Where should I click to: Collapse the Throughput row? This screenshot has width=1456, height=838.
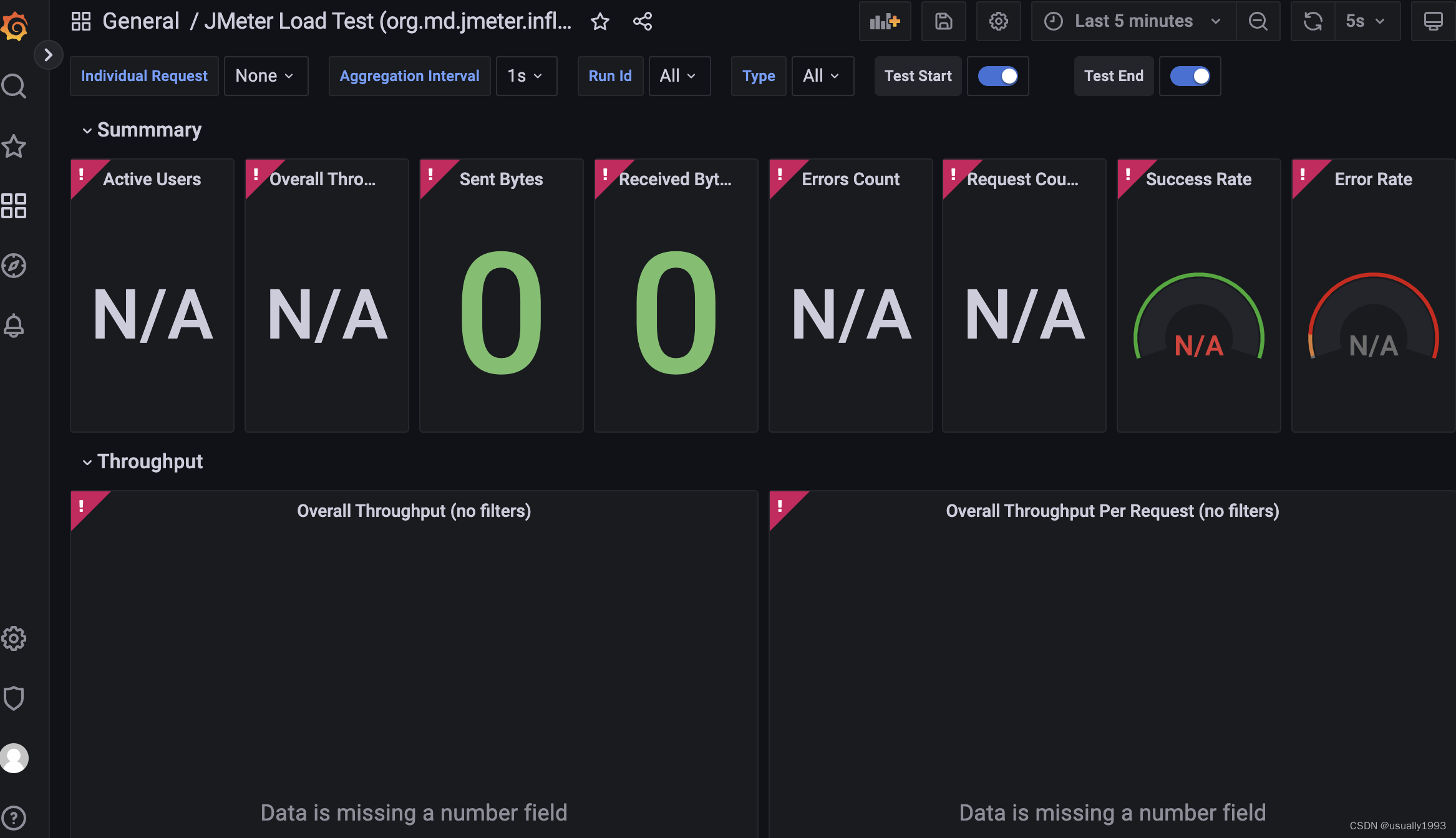click(142, 461)
